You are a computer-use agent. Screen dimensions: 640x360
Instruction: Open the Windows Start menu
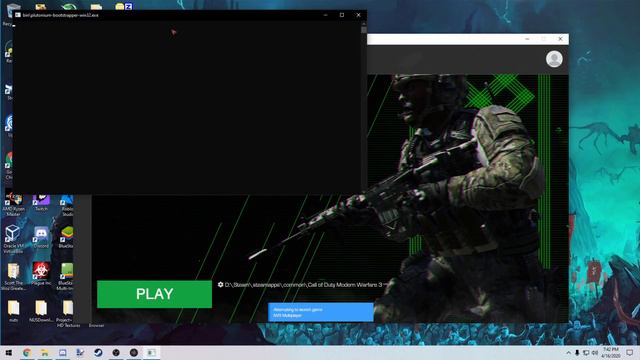(9, 353)
